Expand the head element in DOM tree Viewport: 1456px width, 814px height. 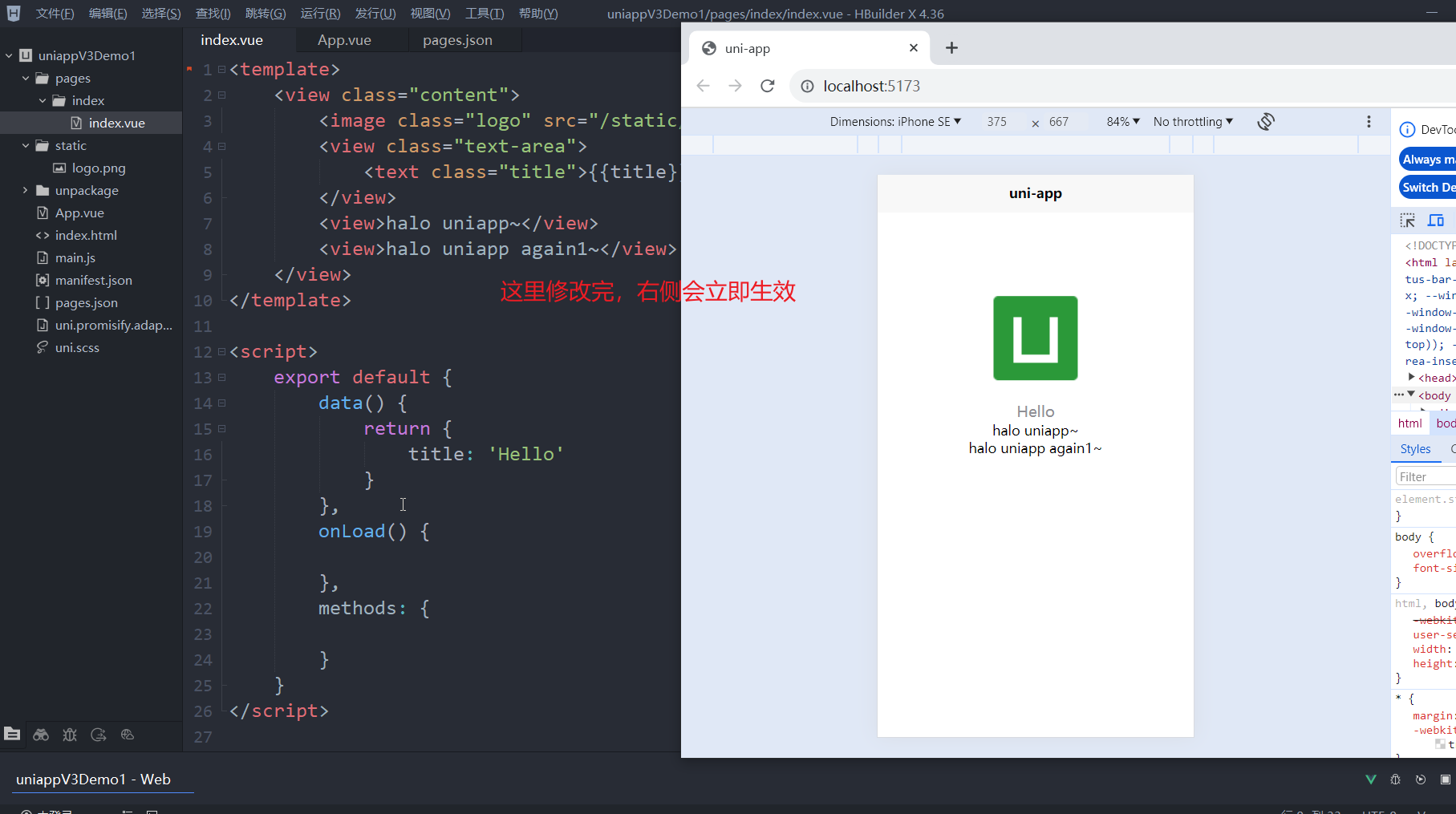point(1412,377)
